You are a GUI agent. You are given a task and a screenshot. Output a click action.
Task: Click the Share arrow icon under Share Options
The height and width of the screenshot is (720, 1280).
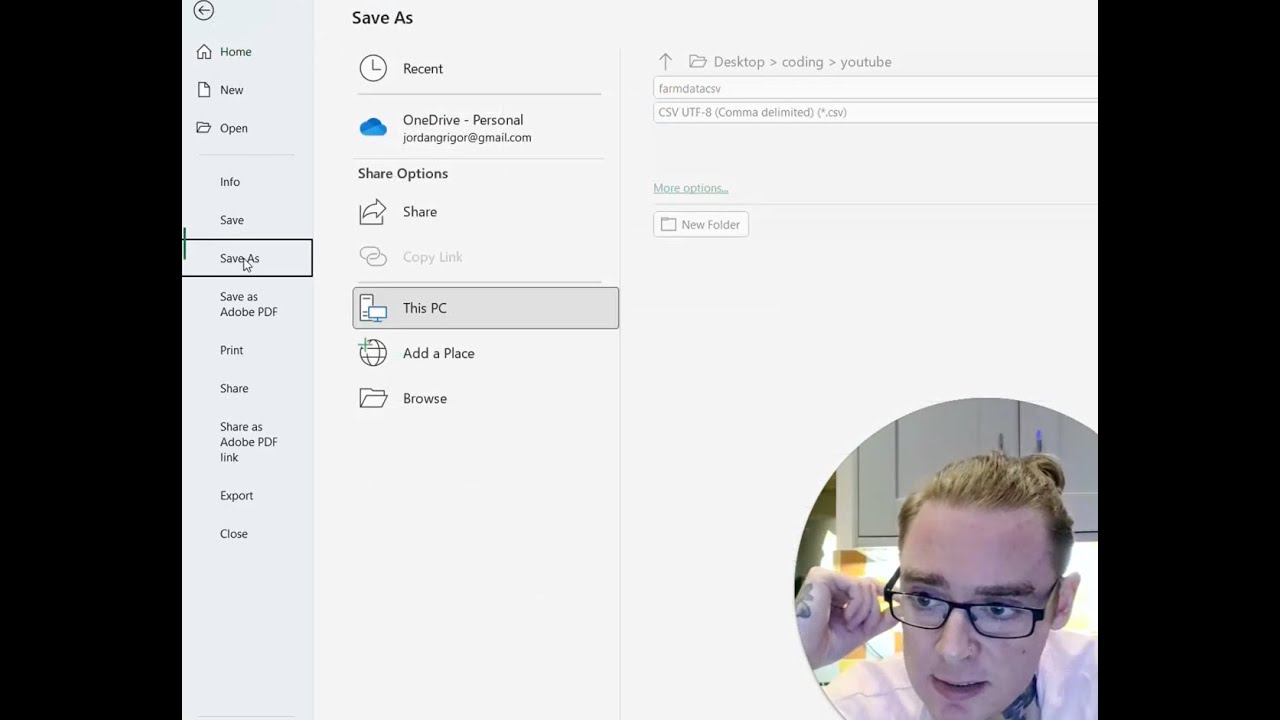(373, 212)
